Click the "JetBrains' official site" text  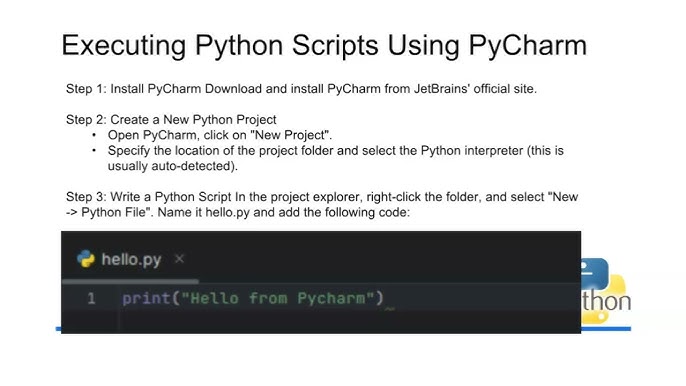(x=475, y=89)
